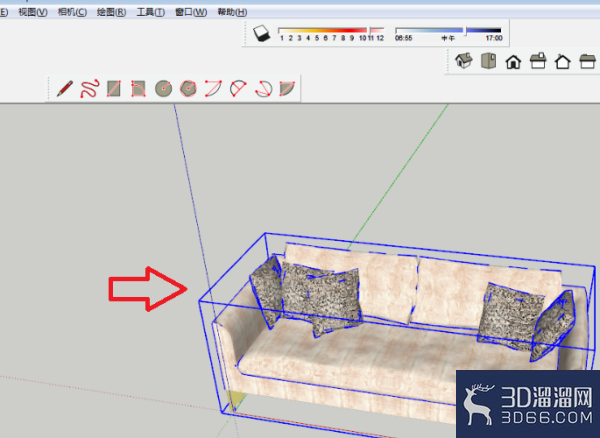
Task: Click the 中午 label on time slider
Action: point(448,38)
